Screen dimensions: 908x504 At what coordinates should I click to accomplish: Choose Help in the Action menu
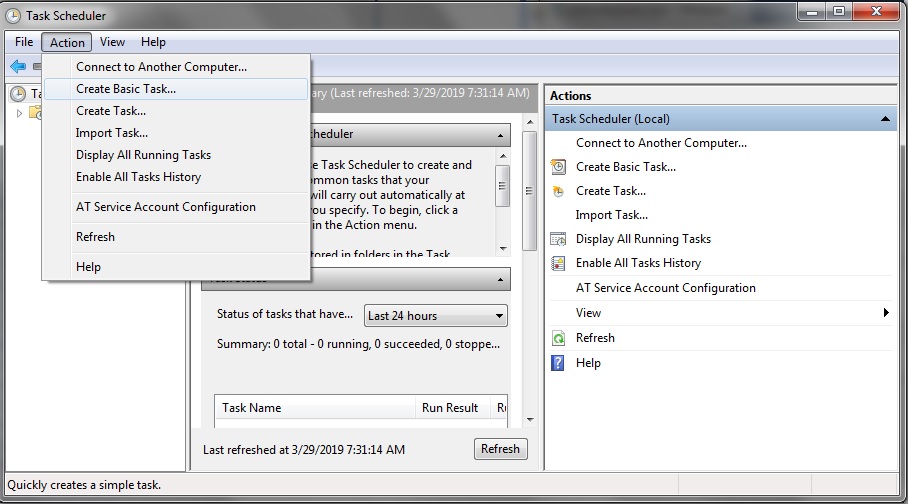176,267
